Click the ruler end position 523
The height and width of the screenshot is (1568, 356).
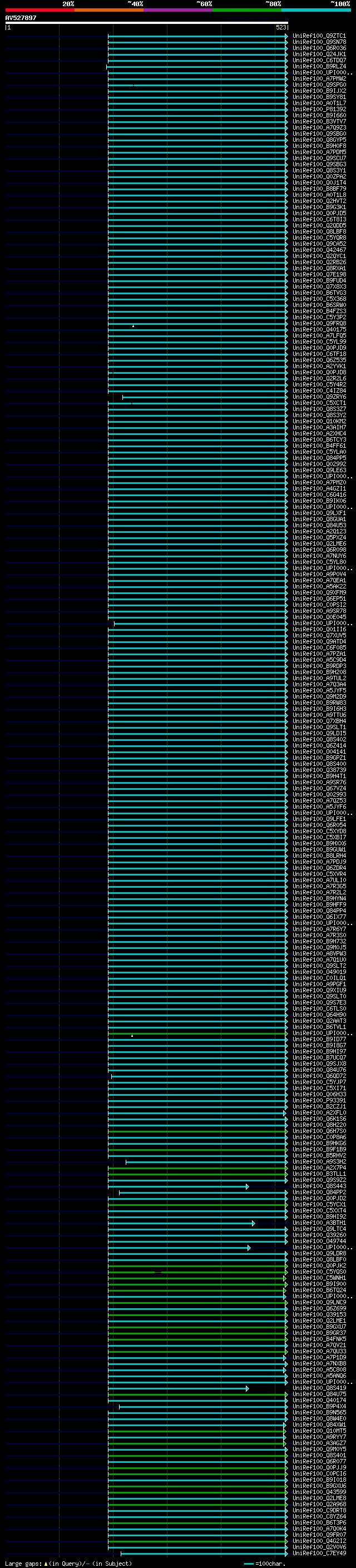coord(280,27)
